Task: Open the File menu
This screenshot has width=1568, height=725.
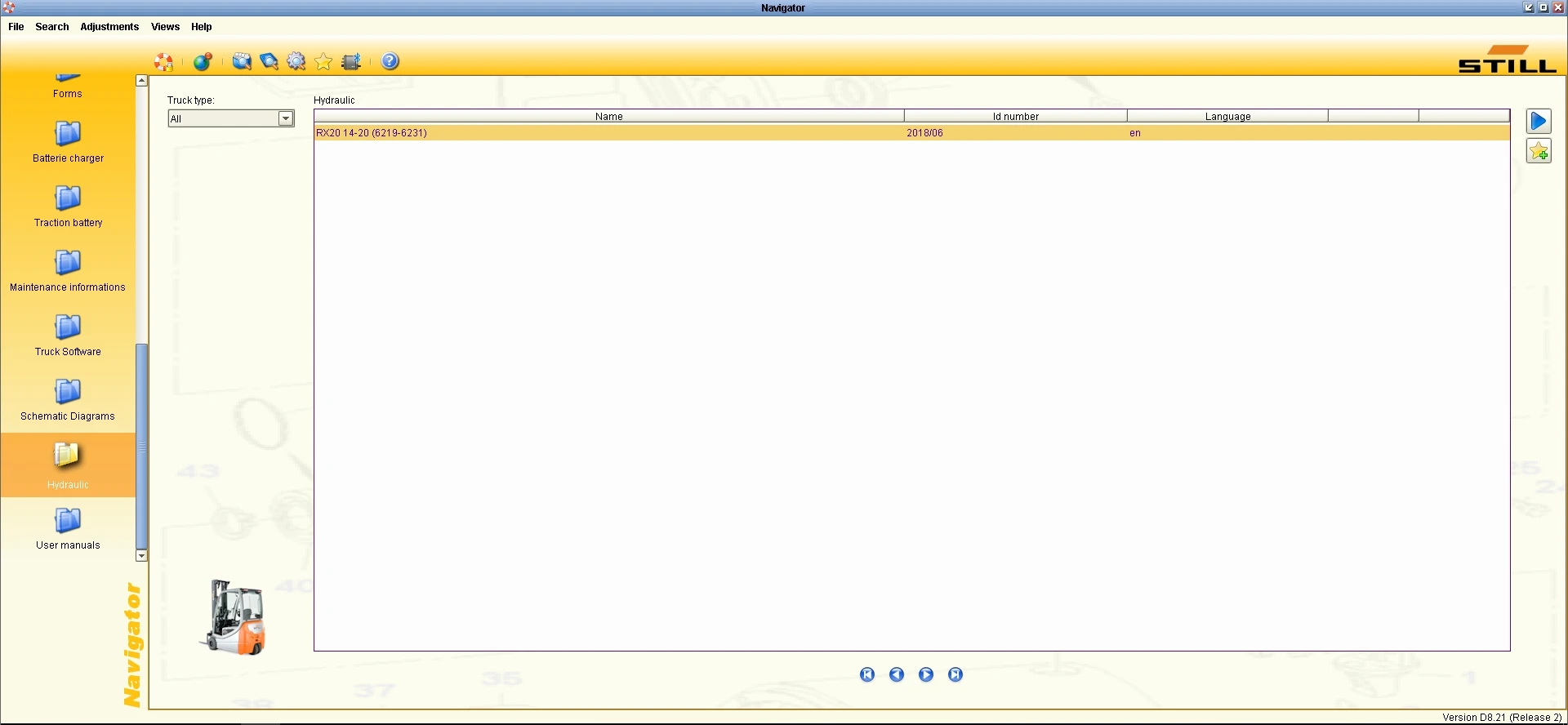Action: tap(16, 27)
